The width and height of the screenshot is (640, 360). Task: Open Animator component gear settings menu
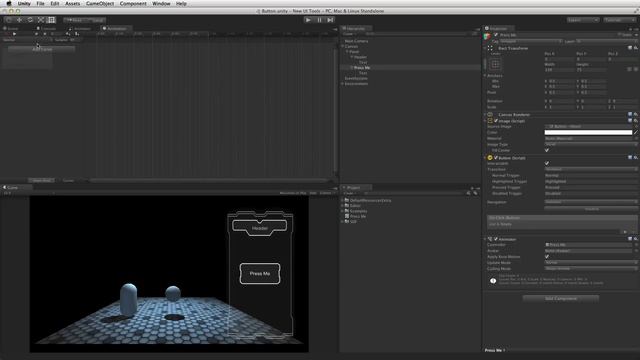636,239
